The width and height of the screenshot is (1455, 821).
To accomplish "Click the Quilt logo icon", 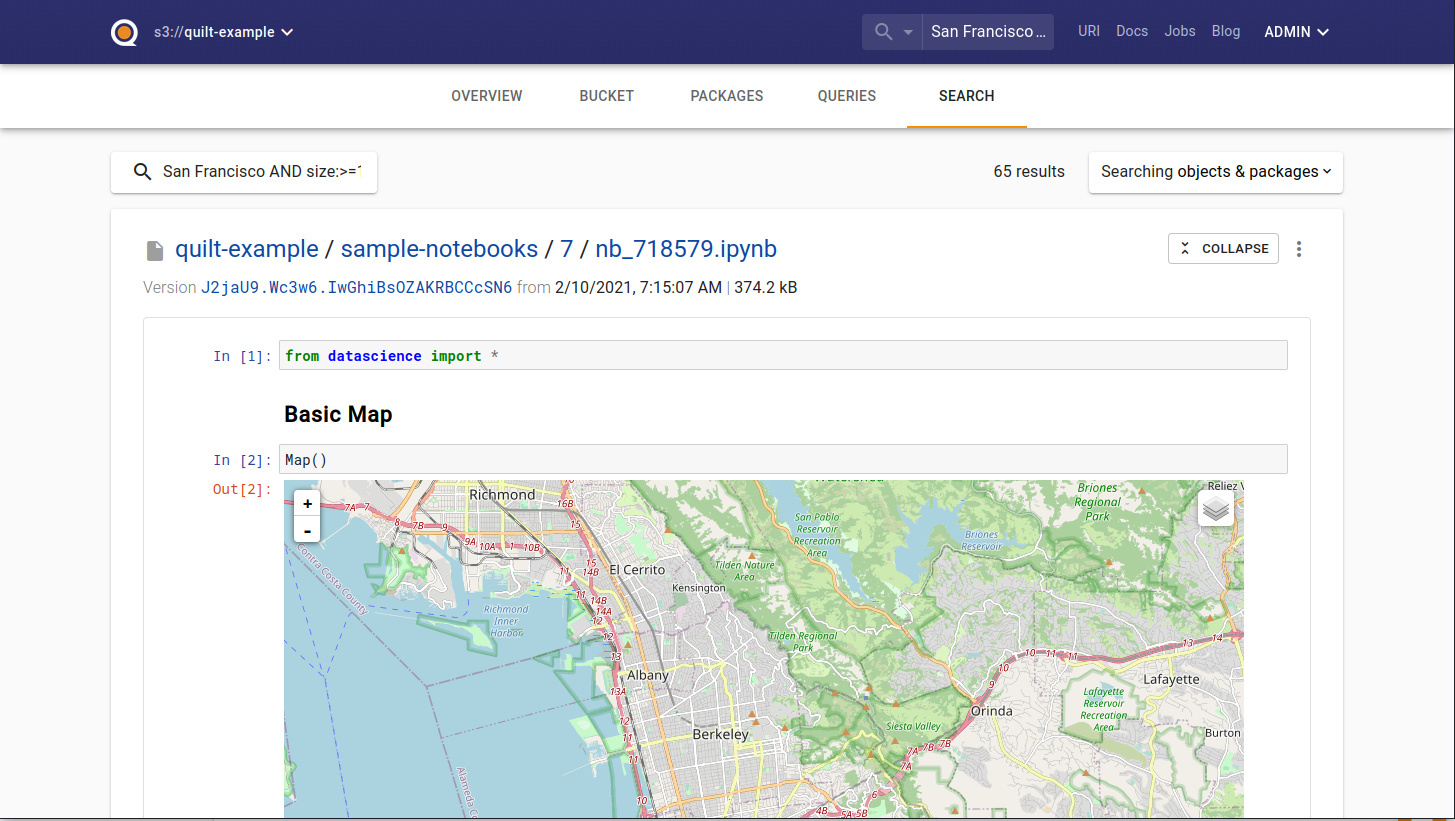I will [124, 32].
